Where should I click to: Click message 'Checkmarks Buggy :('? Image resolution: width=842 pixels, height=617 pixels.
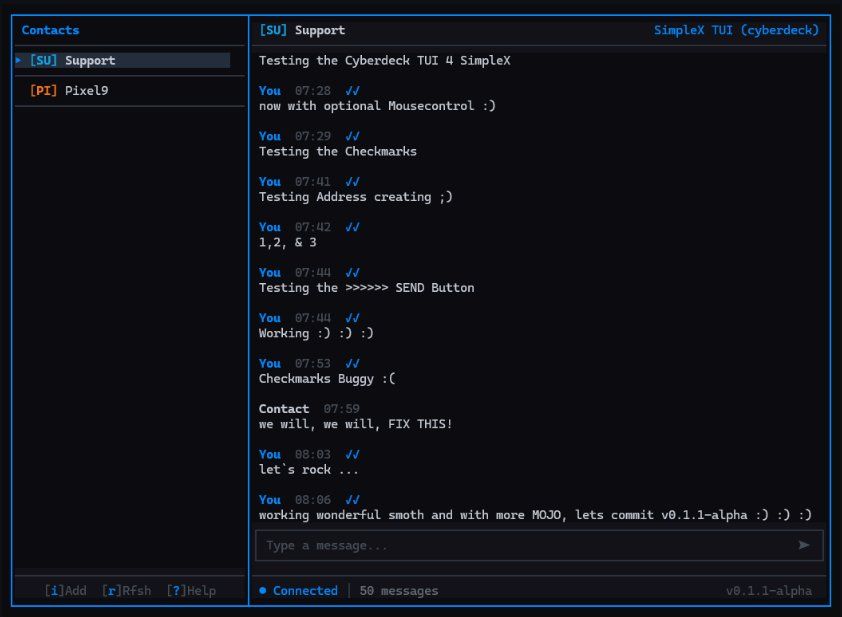(x=327, y=379)
